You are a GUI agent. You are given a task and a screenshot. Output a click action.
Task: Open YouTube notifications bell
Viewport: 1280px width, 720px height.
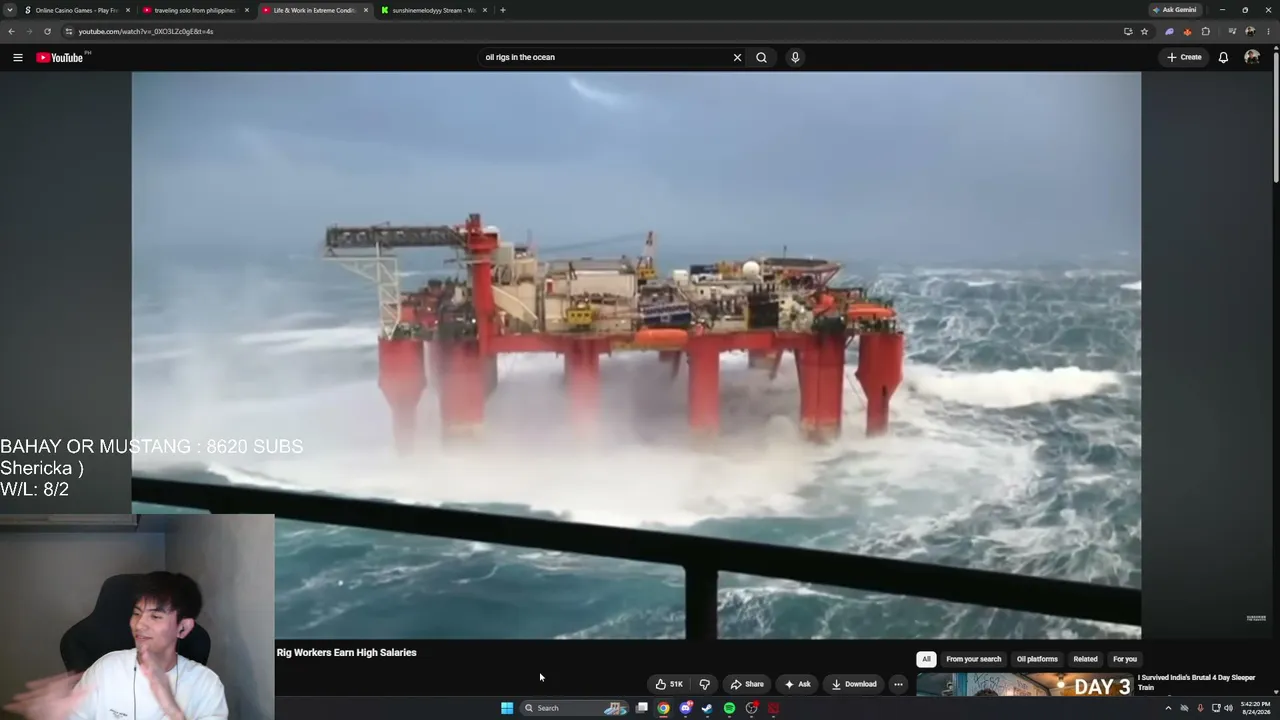click(1223, 57)
